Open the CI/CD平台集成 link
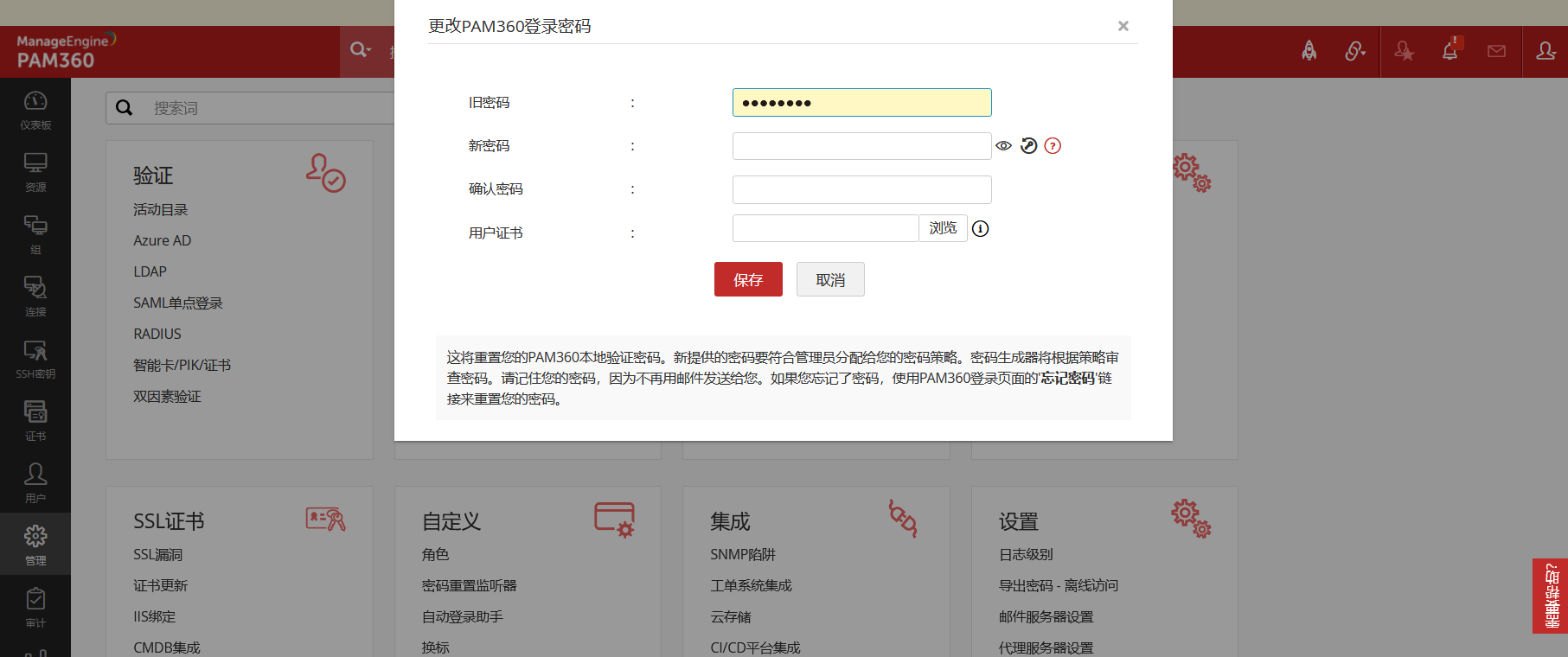Viewport: 1568px width, 657px height. 755,647
